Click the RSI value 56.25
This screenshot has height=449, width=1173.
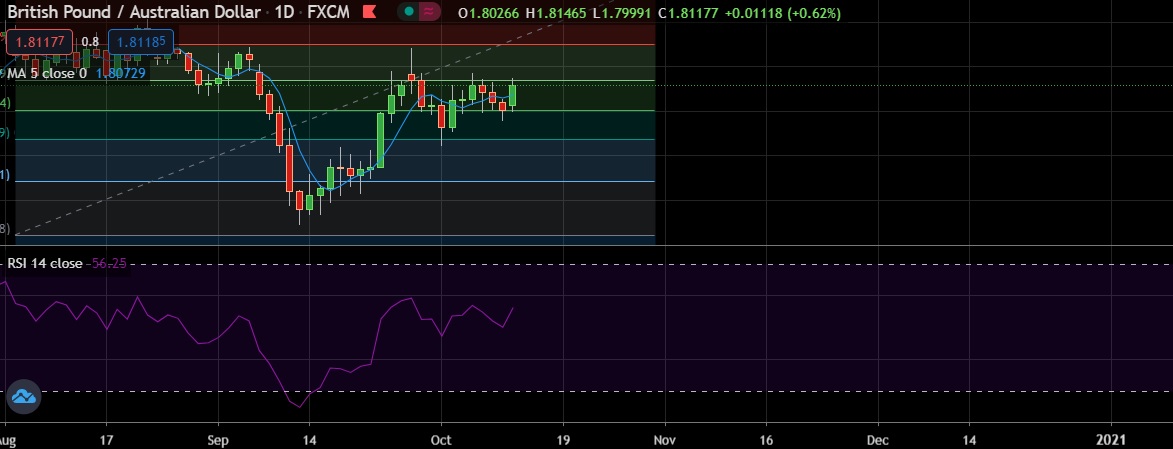click(109, 263)
